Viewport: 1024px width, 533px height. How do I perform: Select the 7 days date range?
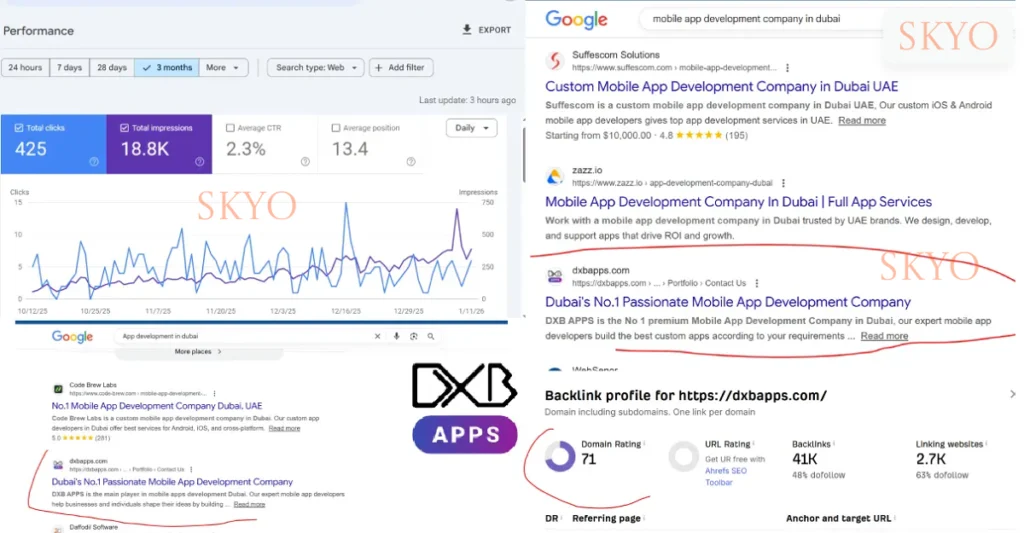coord(69,67)
